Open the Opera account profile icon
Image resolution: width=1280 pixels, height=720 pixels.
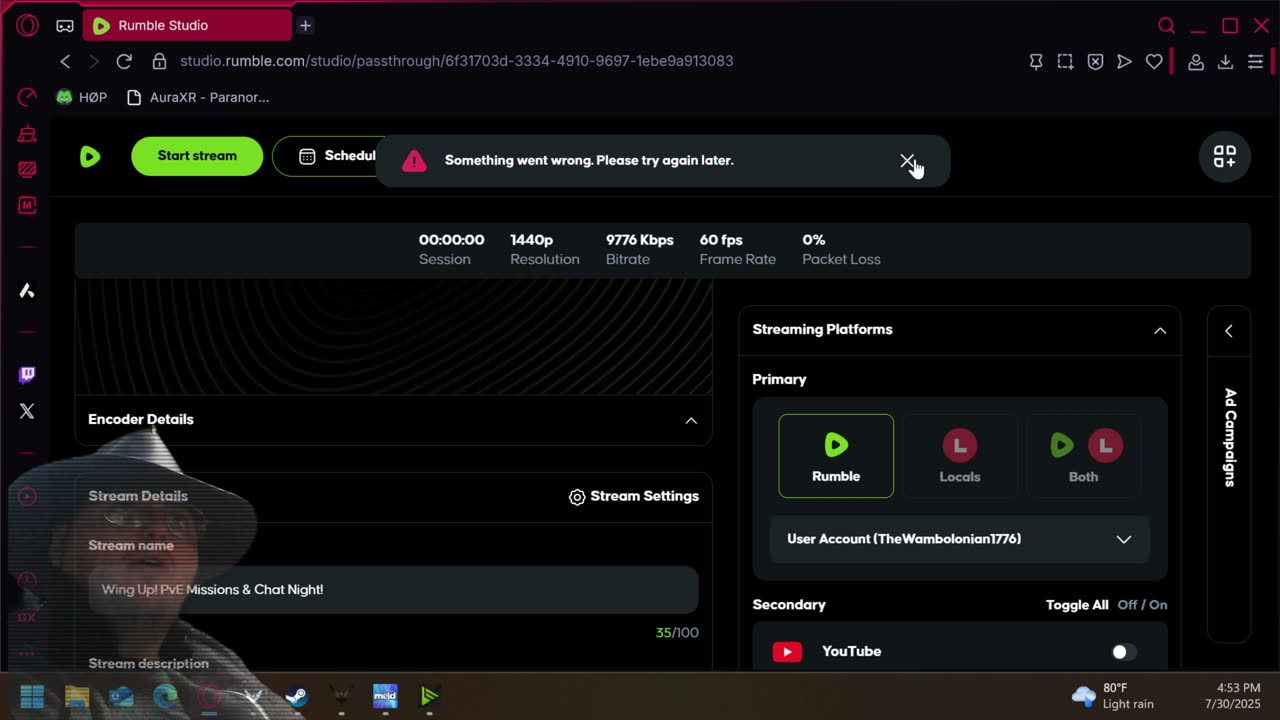[1195, 62]
